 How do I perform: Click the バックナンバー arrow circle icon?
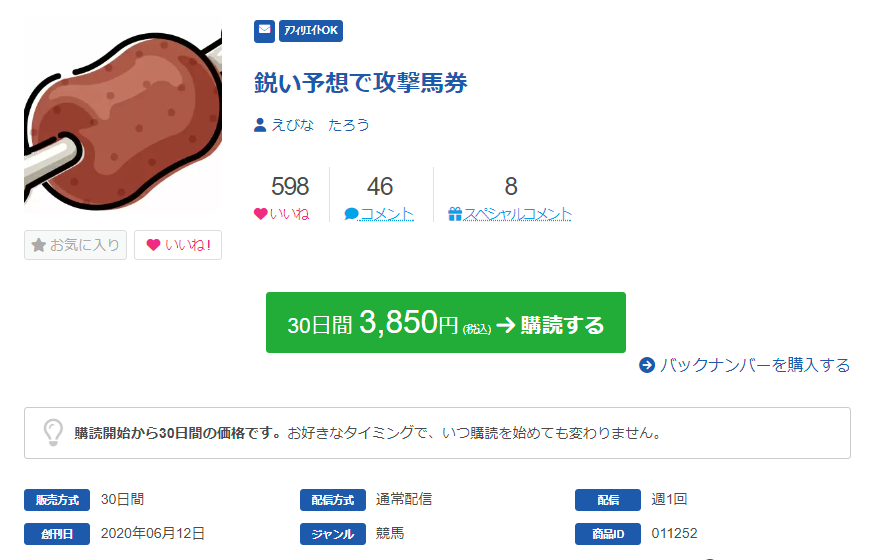click(x=647, y=365)
